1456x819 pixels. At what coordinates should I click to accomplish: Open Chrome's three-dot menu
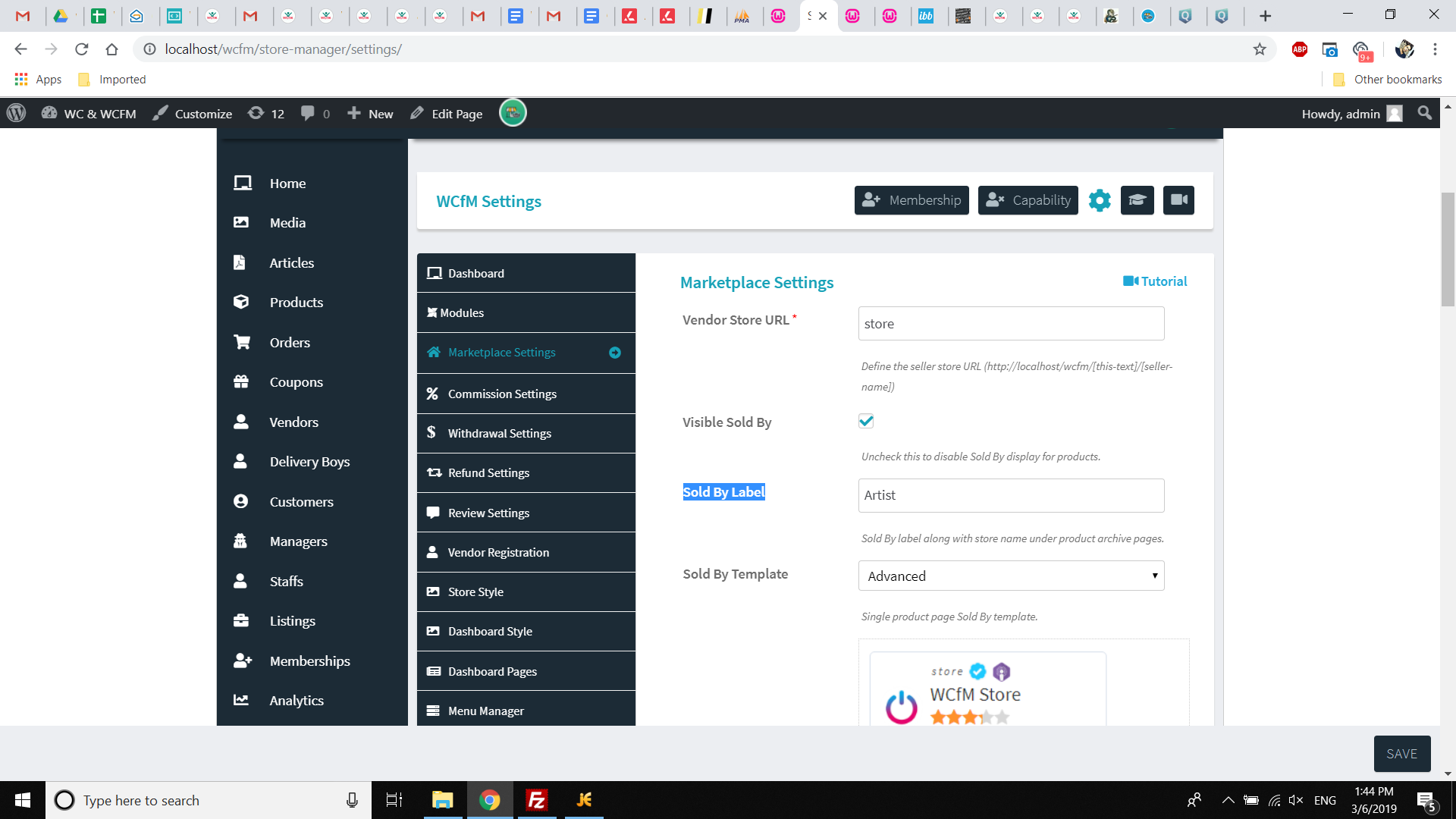pos(1435,49)
